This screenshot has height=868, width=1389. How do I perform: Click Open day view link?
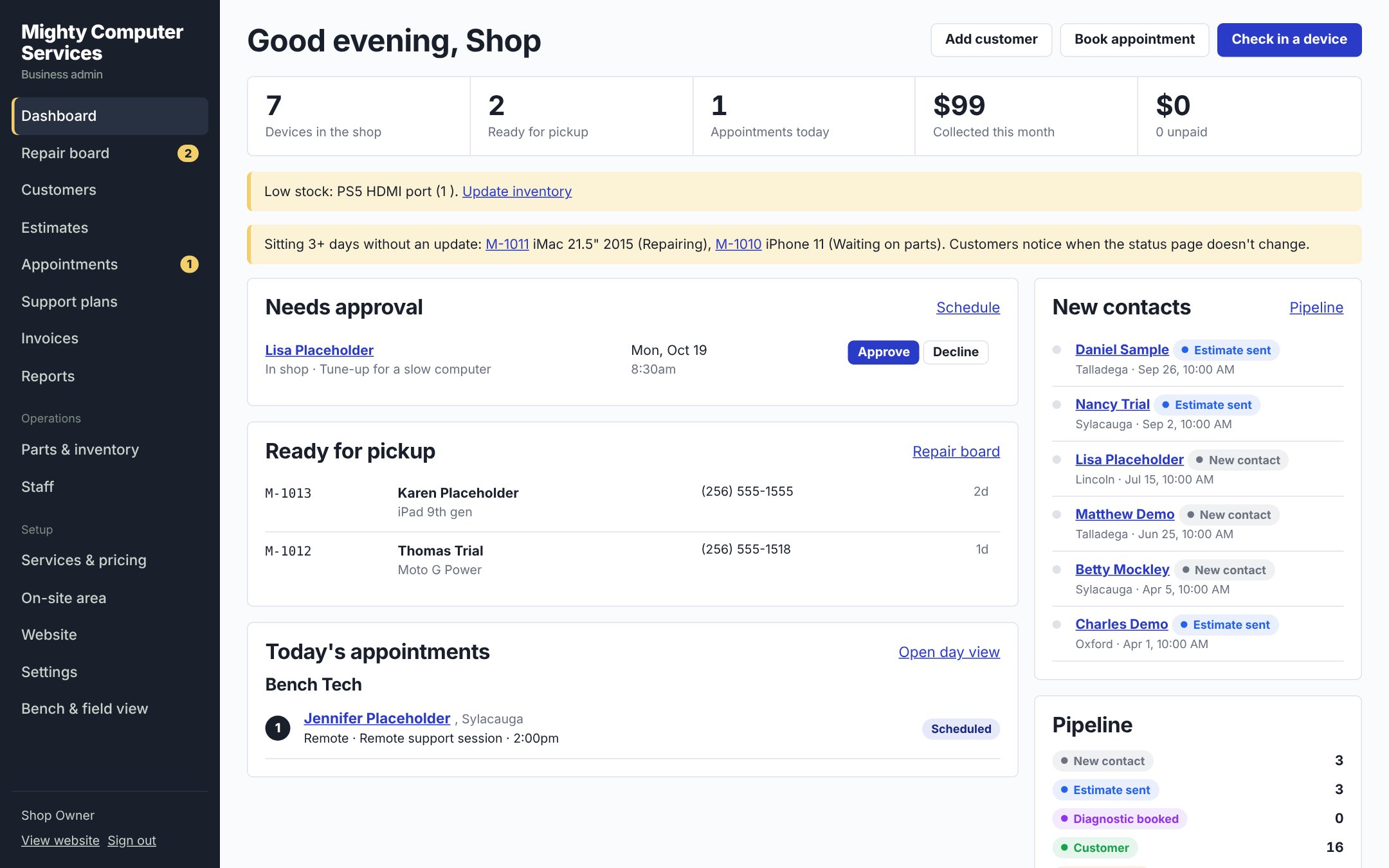949,652
